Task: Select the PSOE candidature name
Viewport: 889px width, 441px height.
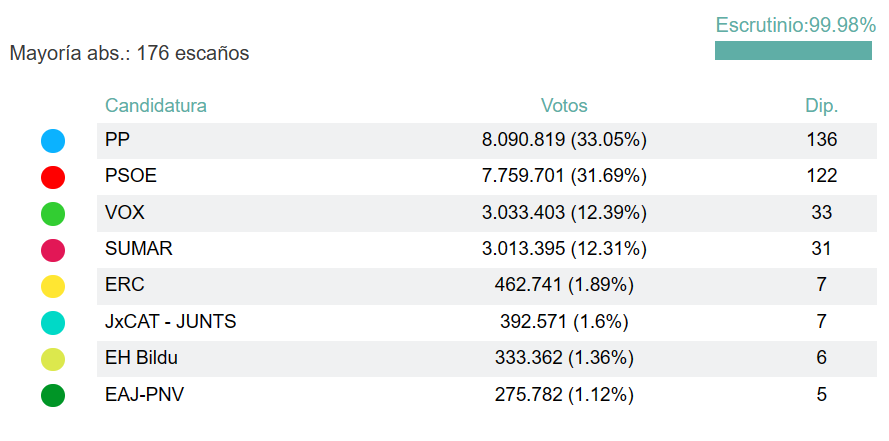Action: (x=131, y=176)
